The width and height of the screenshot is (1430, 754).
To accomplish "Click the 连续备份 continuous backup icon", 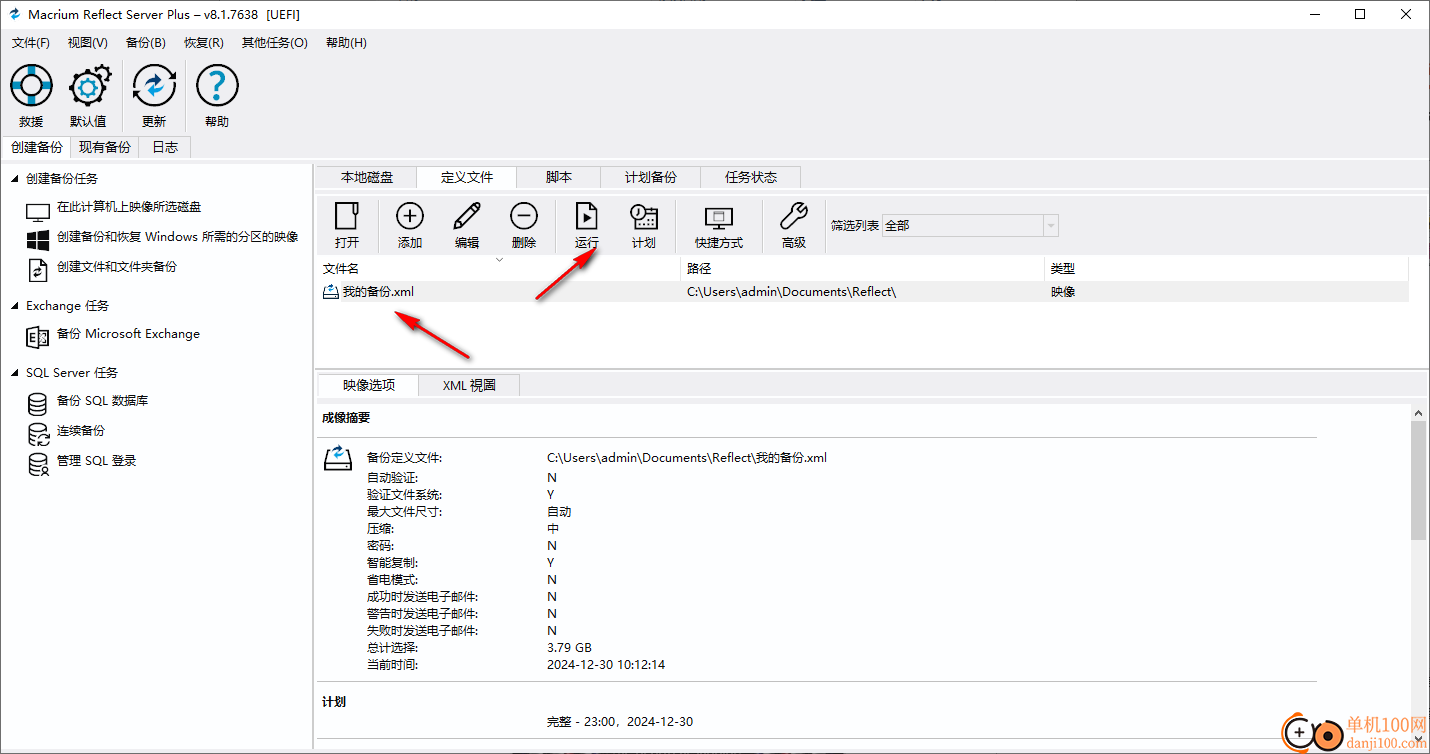I will [38, 434].
